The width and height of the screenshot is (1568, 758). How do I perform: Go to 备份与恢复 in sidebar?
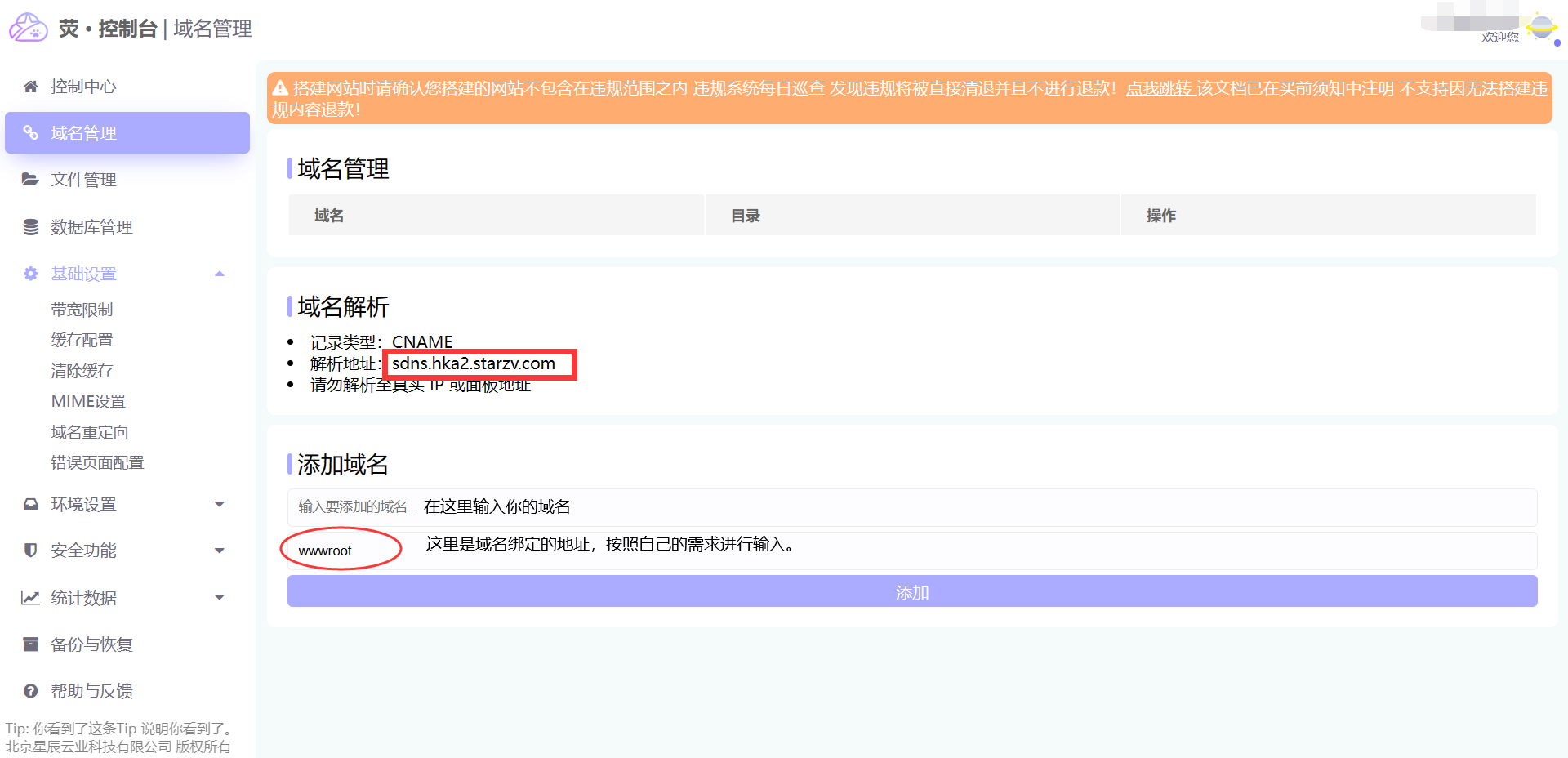[91, 644]
